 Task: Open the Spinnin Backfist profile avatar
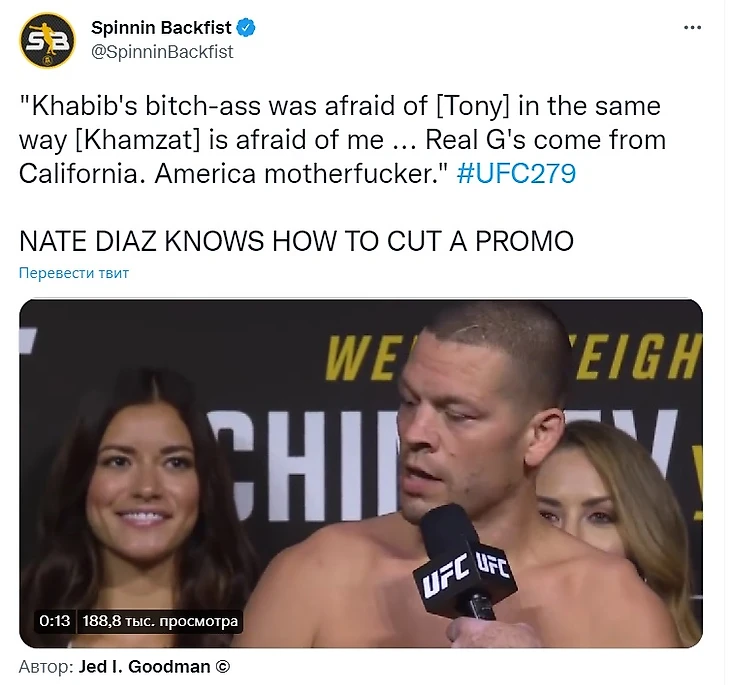point(47,41)
